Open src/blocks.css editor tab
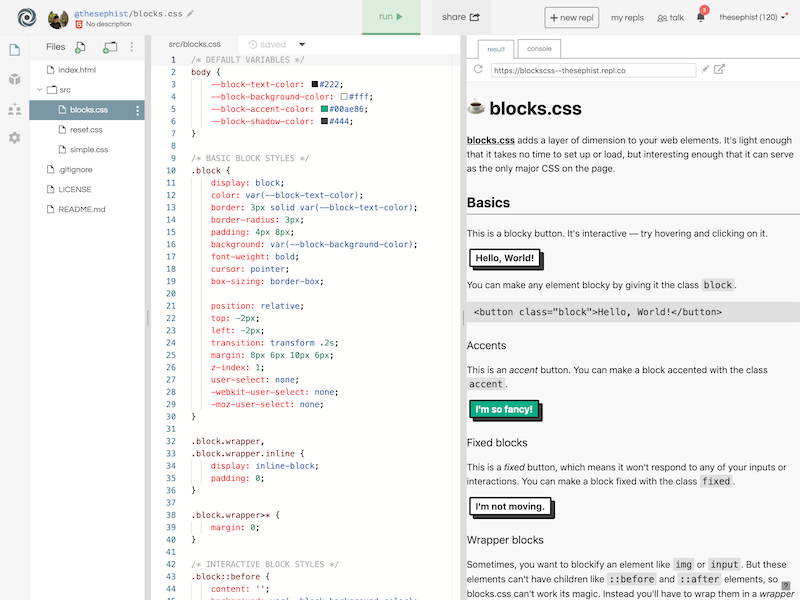 click(x=194, y=44)
